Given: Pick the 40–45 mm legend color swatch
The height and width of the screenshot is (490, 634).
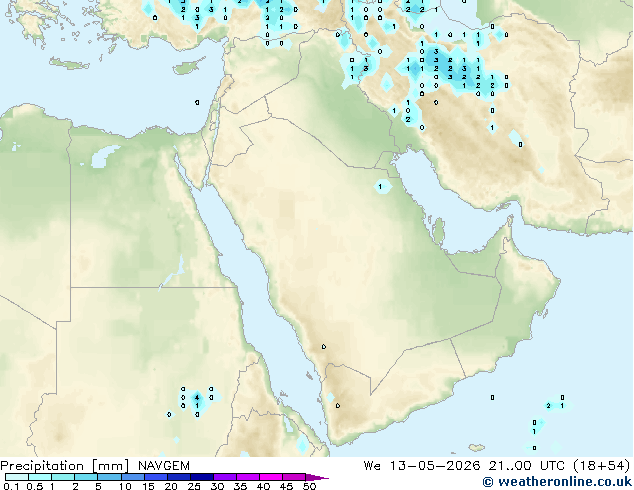Looking at the screenshot, I should (x=271, y=477).
